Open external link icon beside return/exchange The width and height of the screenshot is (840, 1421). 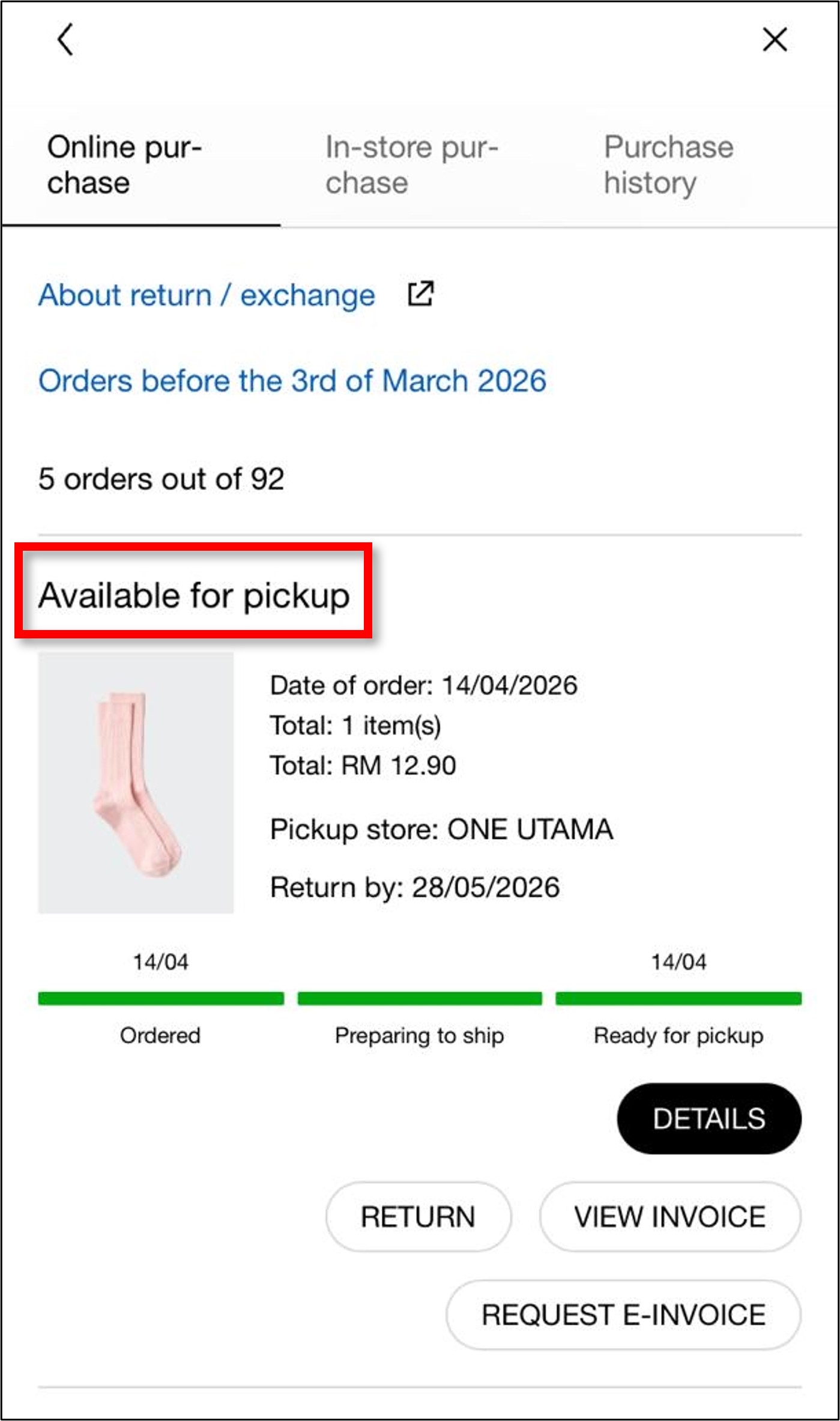420,294
